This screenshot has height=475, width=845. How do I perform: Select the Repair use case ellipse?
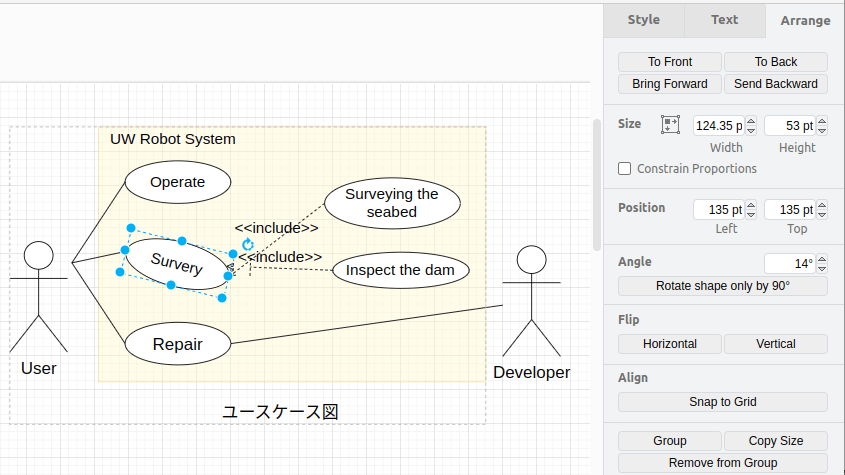[x=178, y=344]
